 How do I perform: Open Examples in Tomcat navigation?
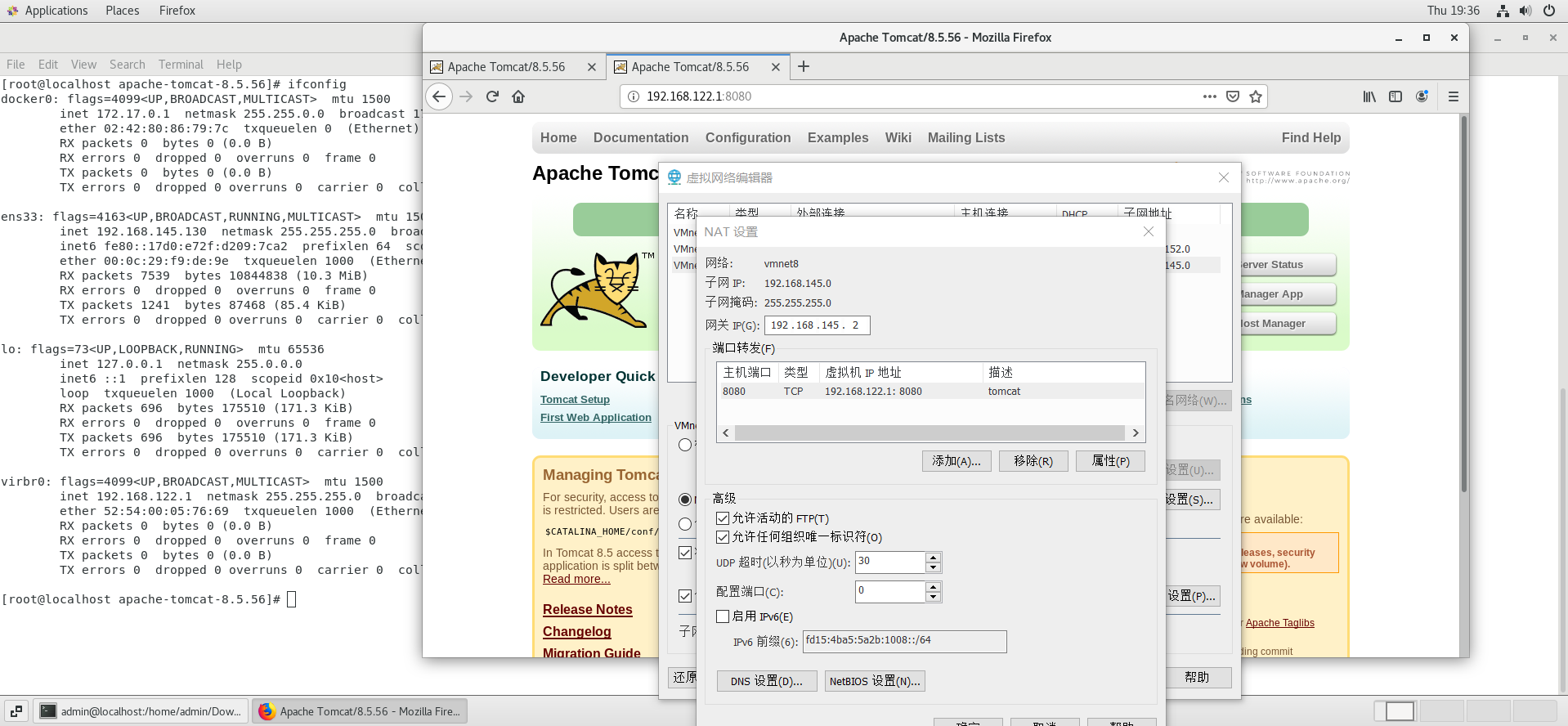click(838, 138)
